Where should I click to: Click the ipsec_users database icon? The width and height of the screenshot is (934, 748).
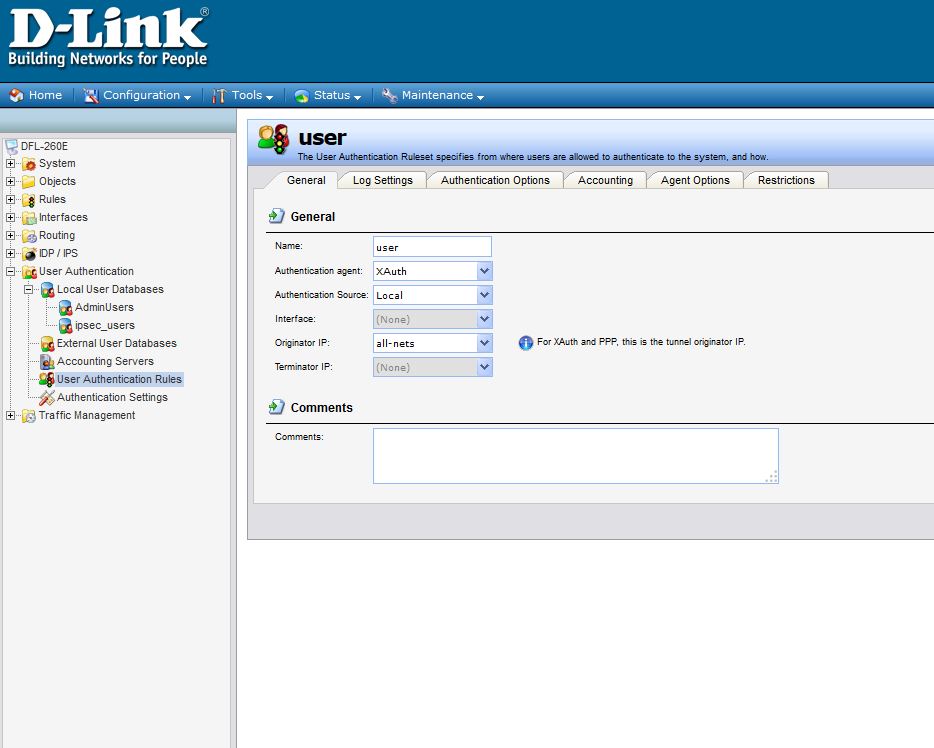[x=65, y=326]
